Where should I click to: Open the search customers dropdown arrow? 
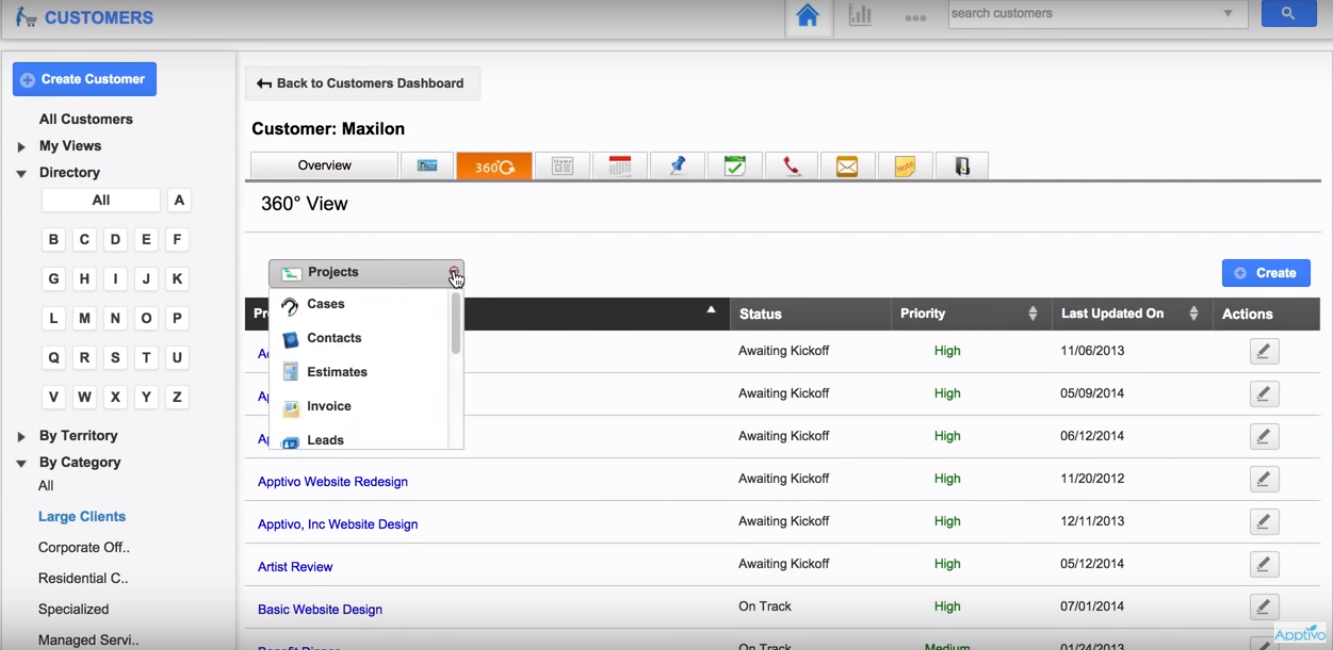1228,13
